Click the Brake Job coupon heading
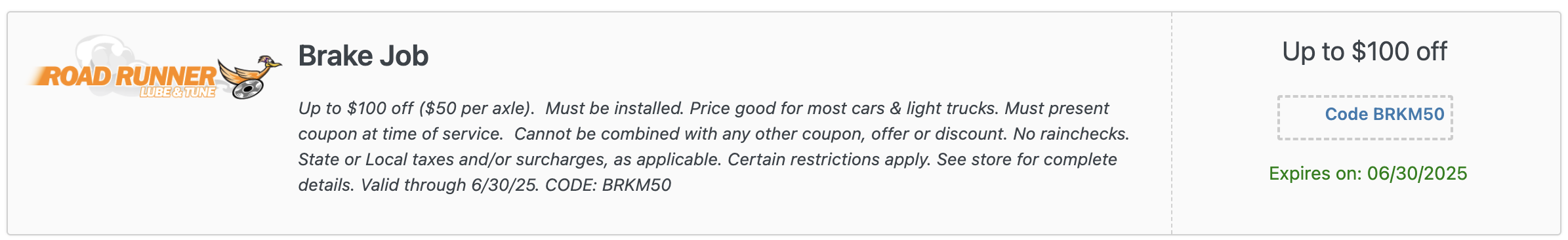The width and height of the screenshot is (1568, 240). (363, 56)
